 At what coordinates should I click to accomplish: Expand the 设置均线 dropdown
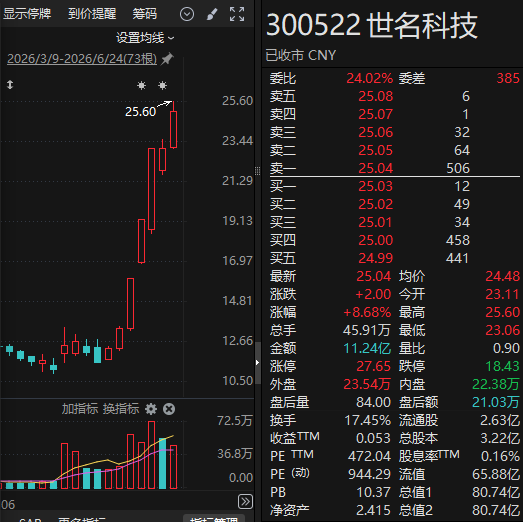tap(145, 38)
